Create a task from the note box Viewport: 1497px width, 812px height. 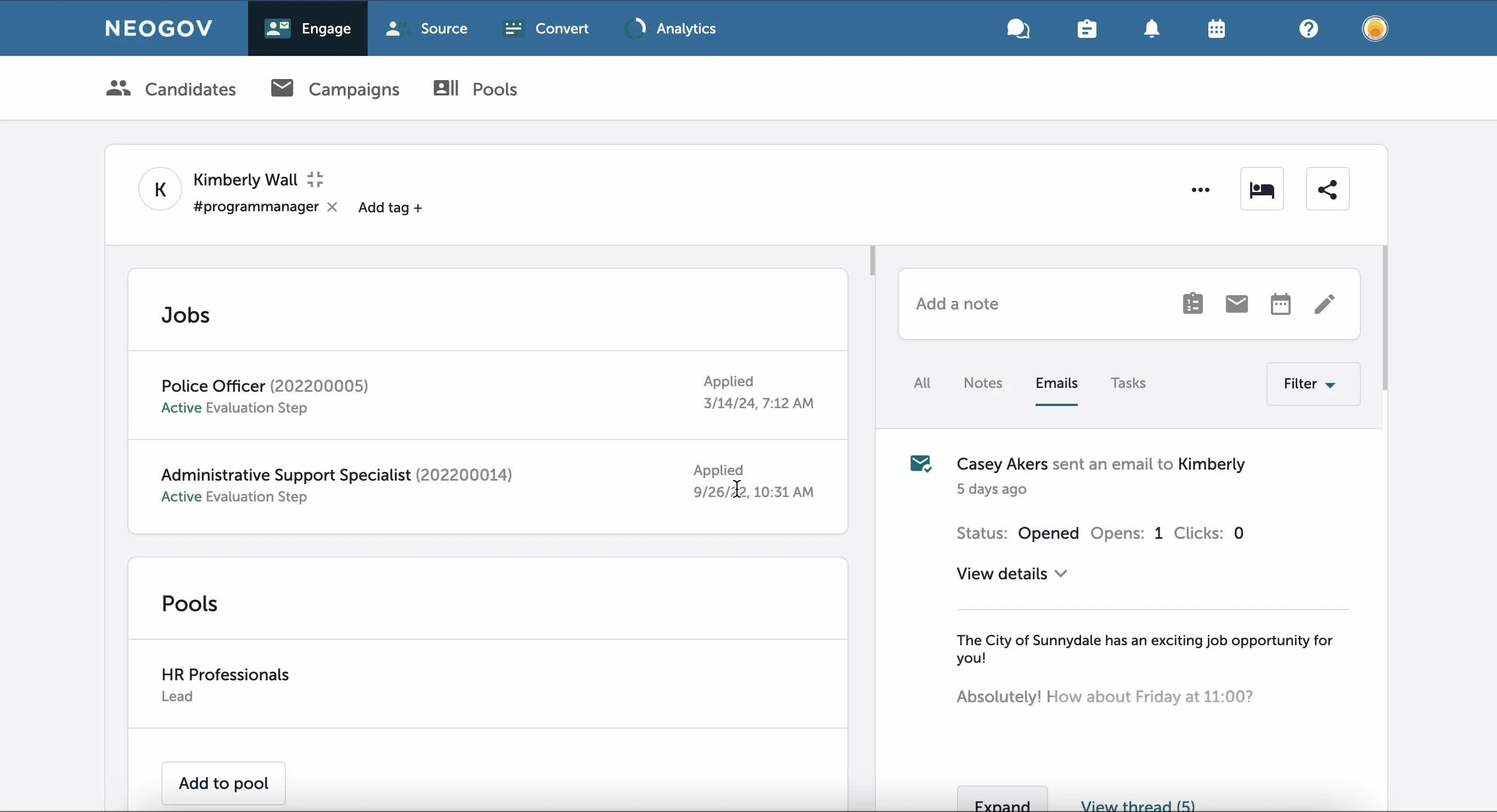pos(1192,304)
